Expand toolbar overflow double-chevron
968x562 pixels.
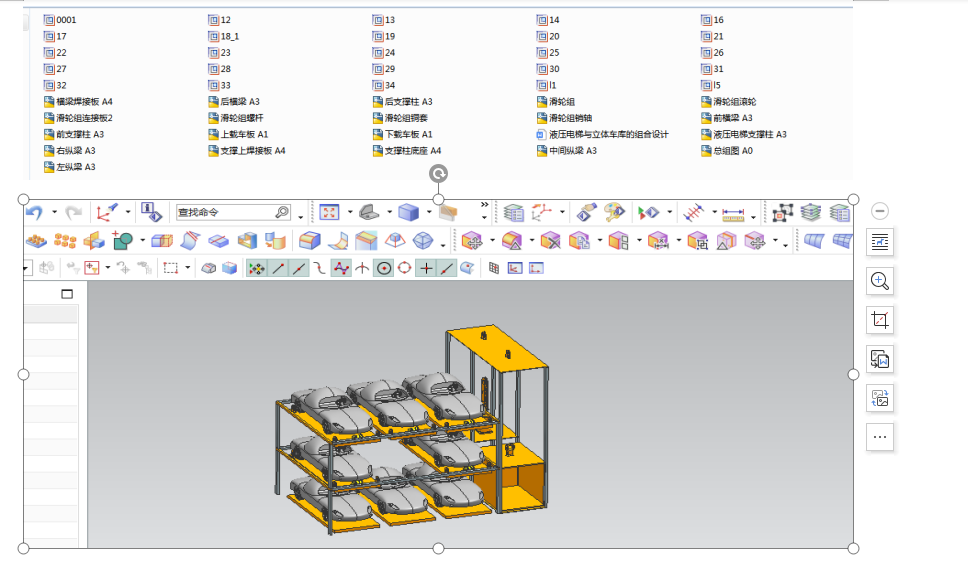tap(485, 204)
